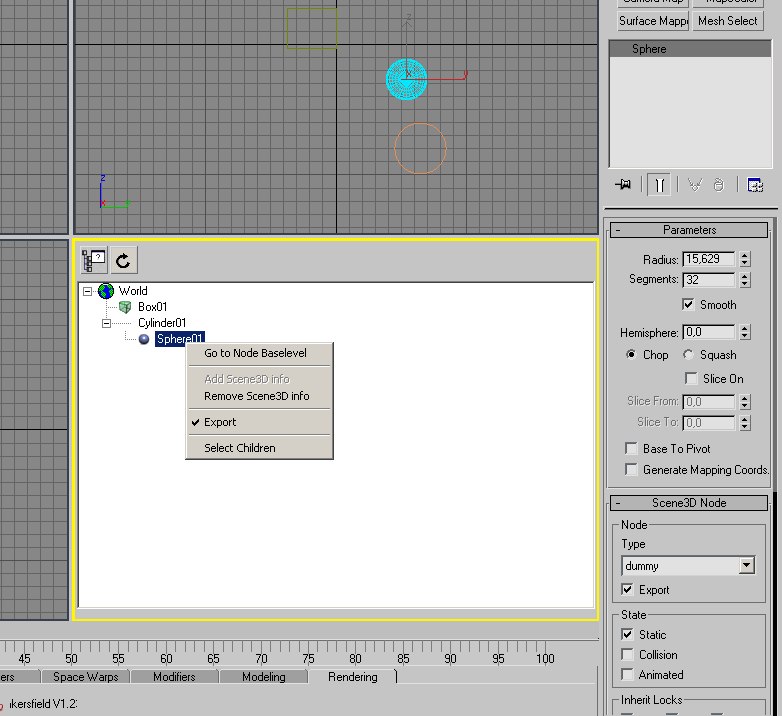Click the Radius value input field
This screenshot has width=782, height=716.
click(708, 259)
